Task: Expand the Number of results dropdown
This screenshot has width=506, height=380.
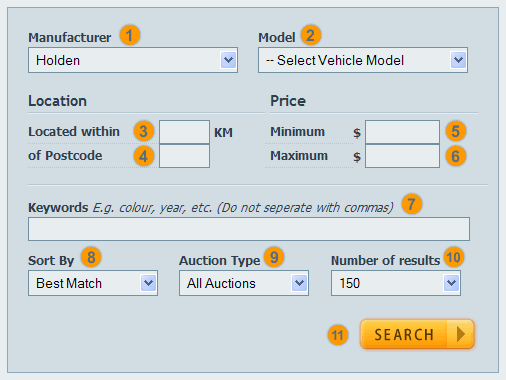Action: tap(396, 283)
